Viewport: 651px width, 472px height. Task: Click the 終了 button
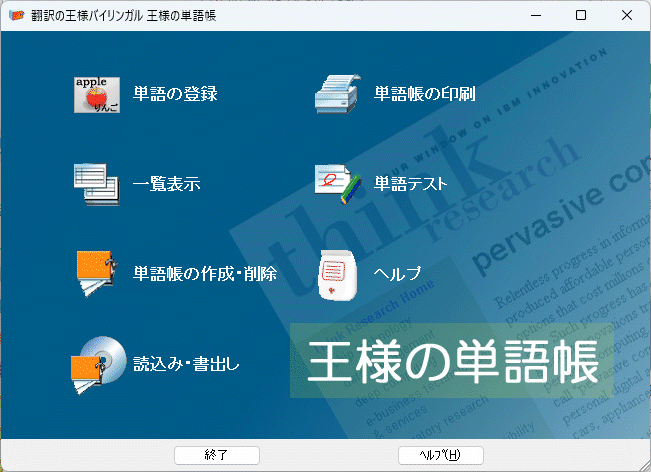[217, 455]
